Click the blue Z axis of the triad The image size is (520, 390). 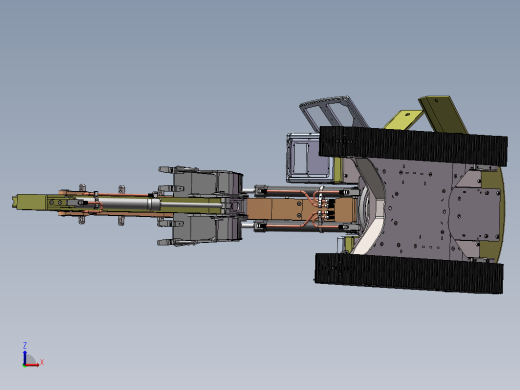point(25,357)
